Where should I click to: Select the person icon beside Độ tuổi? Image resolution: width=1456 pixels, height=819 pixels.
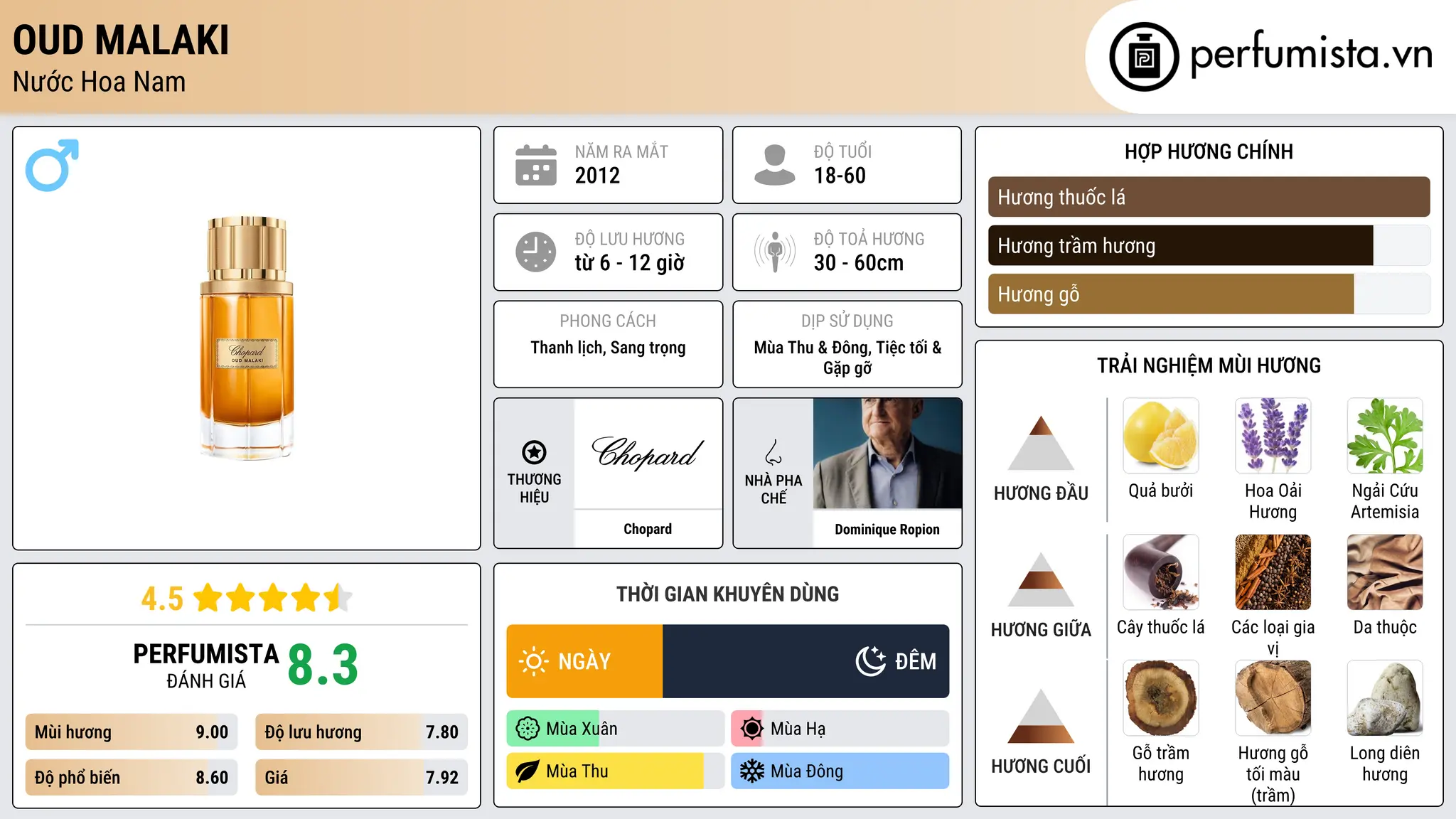click(774, 165)
